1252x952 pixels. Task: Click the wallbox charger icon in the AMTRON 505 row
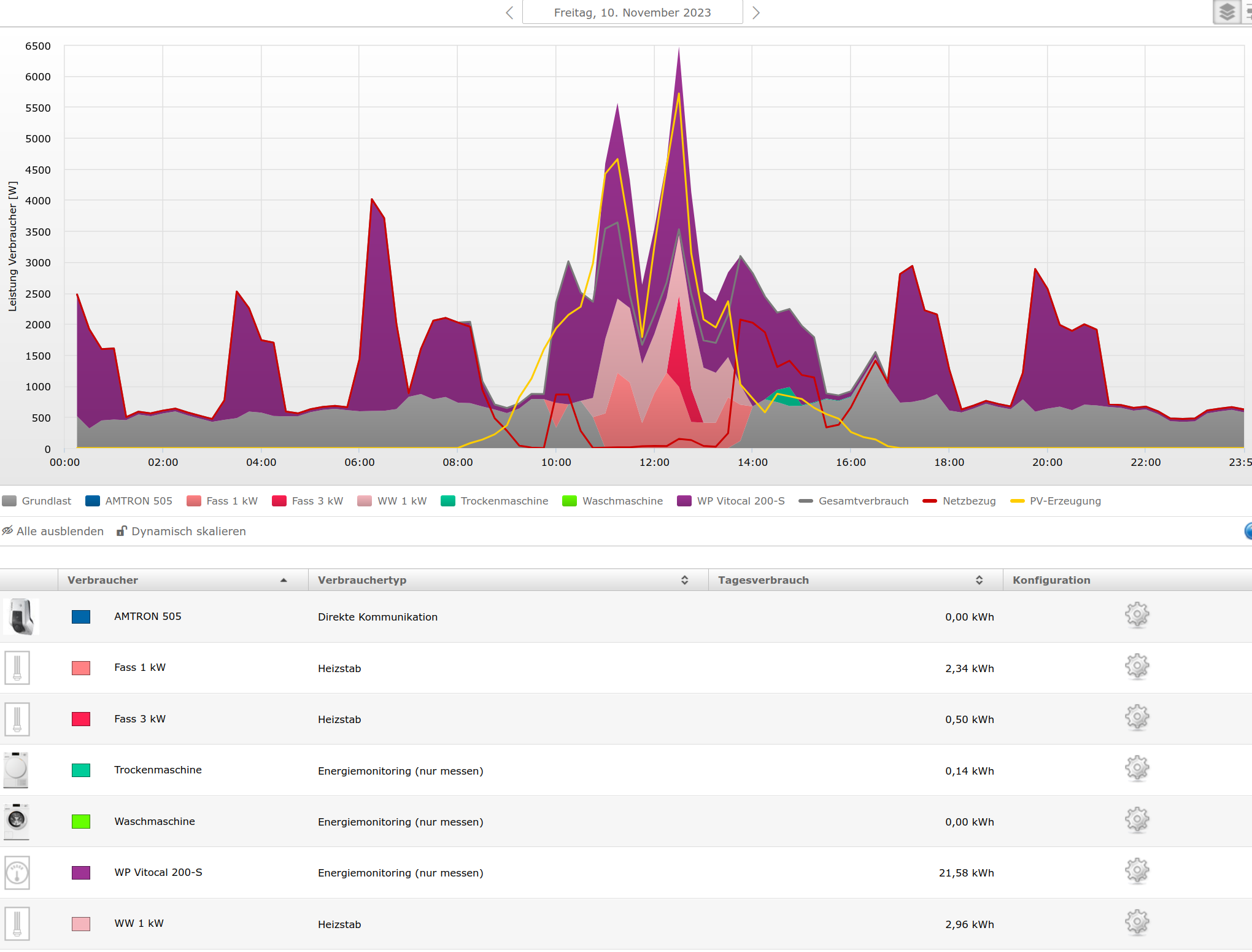[21, 616]
